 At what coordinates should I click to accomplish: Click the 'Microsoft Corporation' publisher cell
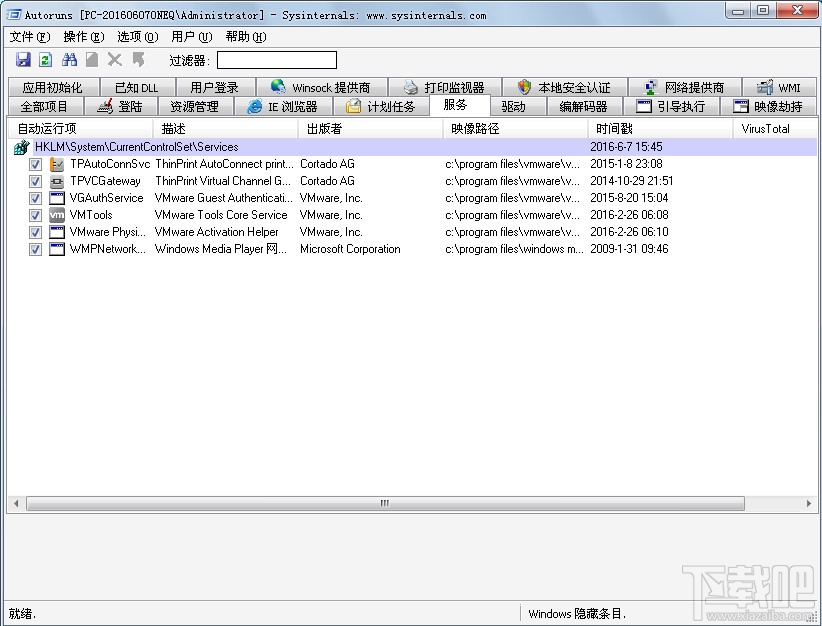coord(350,249)
